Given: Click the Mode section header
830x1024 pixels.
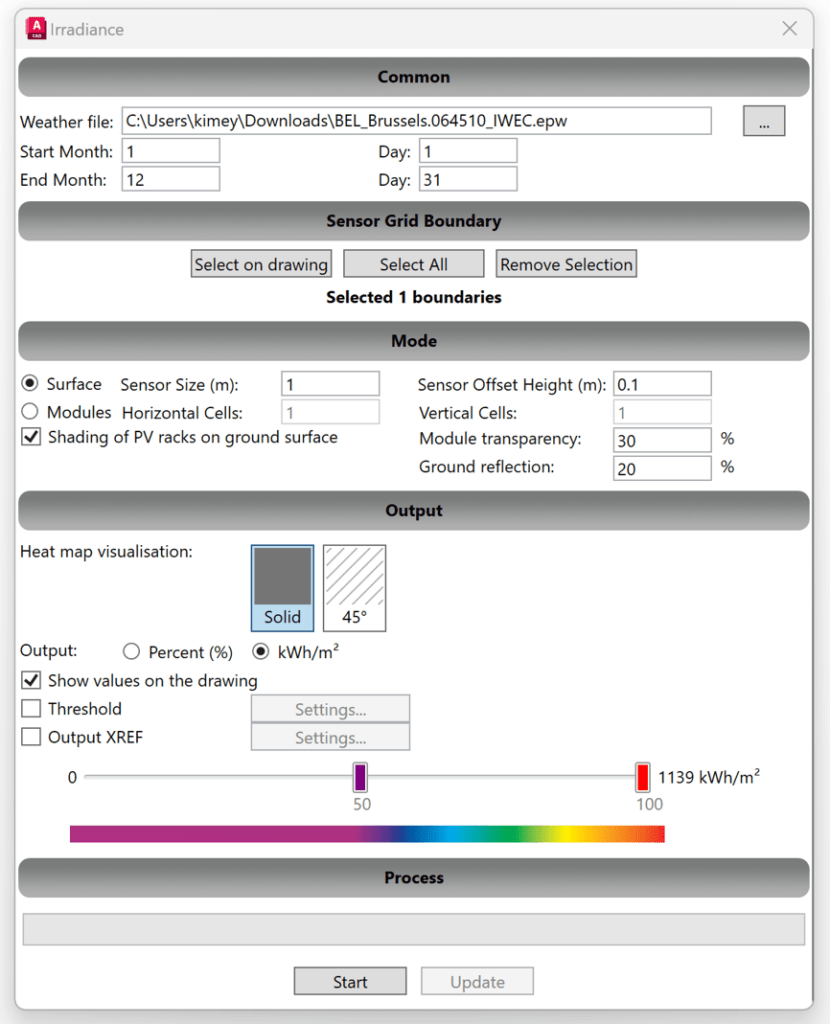Looking at the screenshot, I should (413, 341).
